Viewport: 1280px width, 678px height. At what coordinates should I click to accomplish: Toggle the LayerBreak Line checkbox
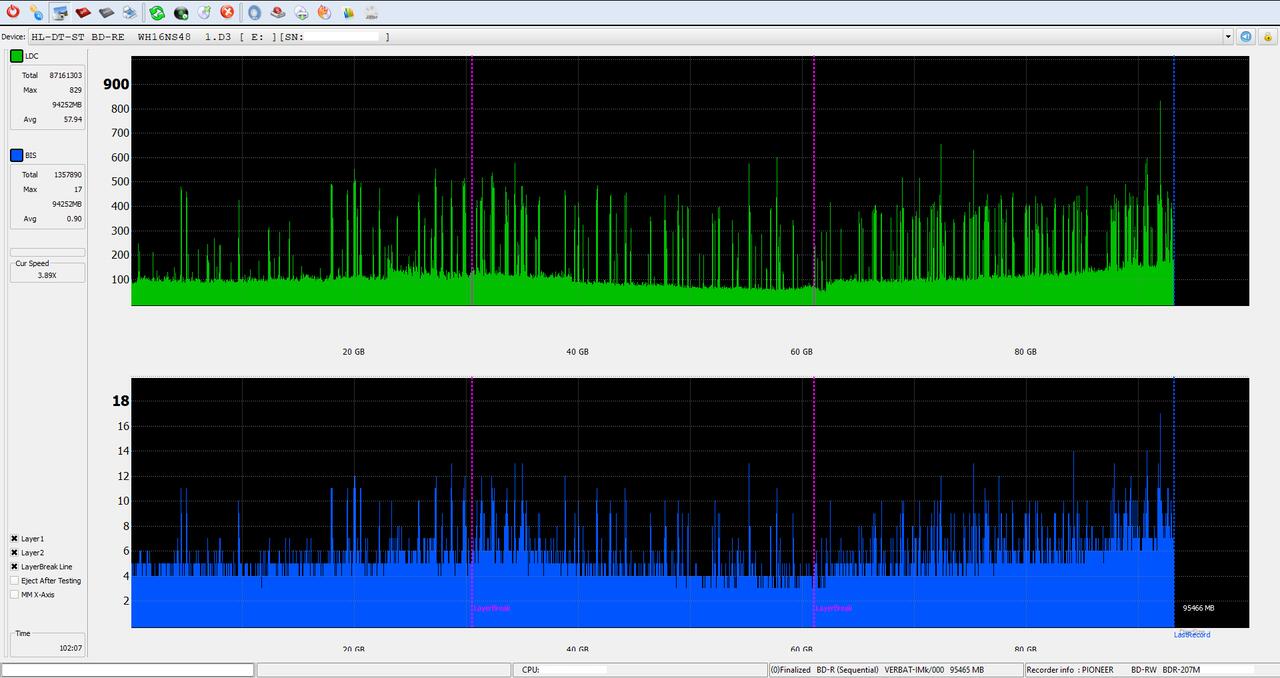pos(15,566)
